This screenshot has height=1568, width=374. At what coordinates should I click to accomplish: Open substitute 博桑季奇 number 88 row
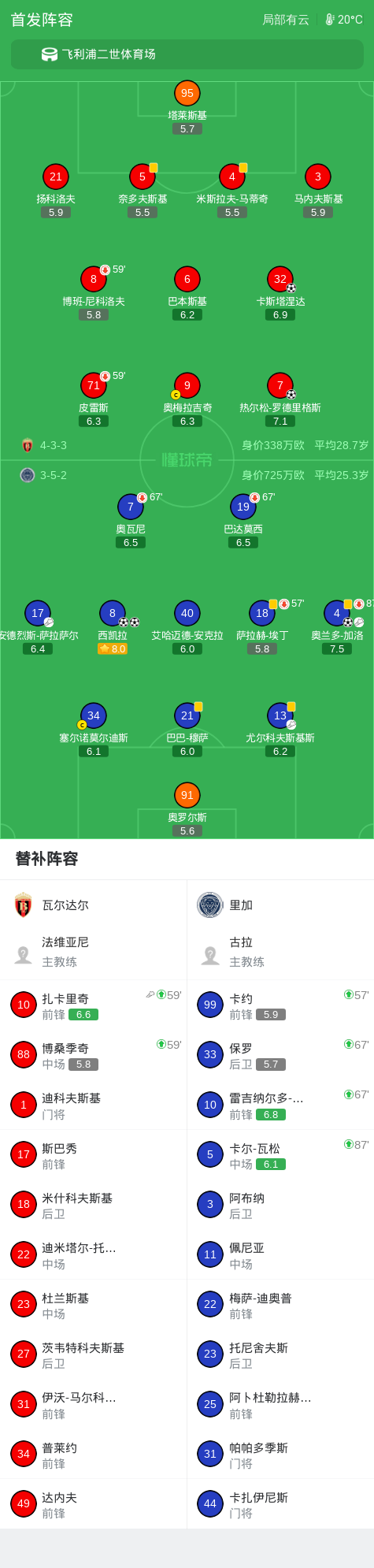(x=94, y=1055)
